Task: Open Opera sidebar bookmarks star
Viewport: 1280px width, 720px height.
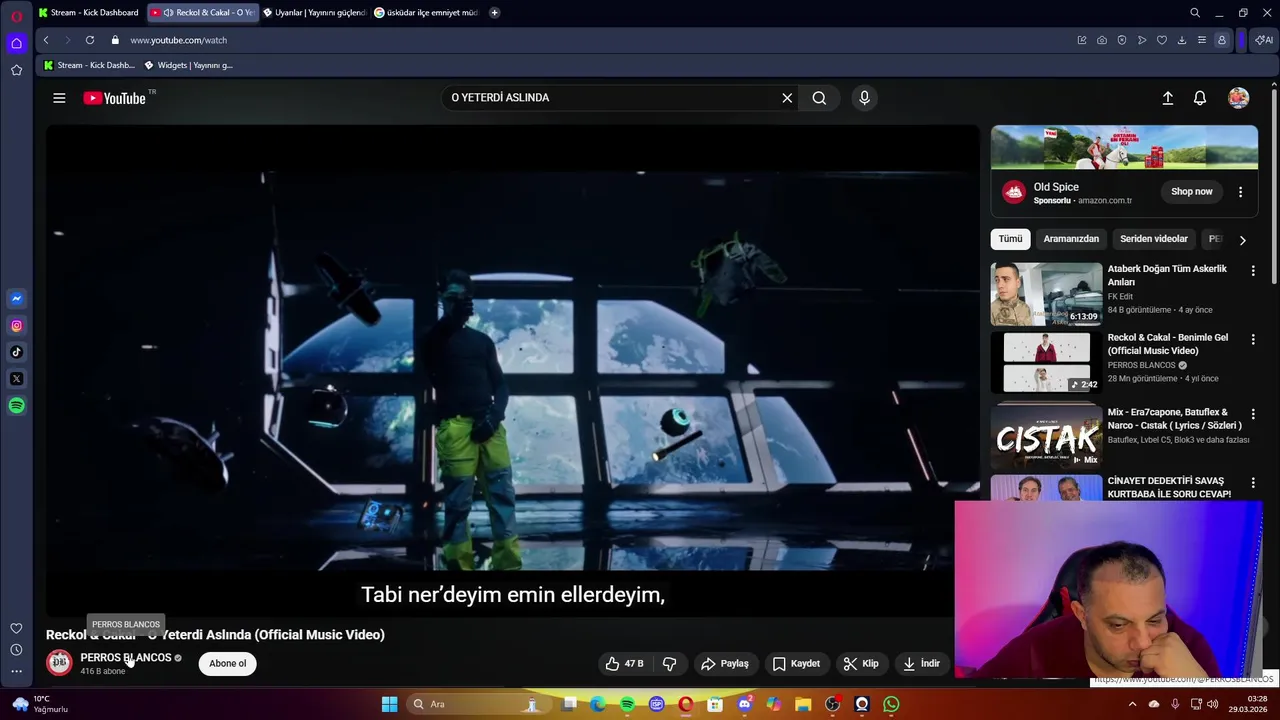Action: (x=16, y=70)
